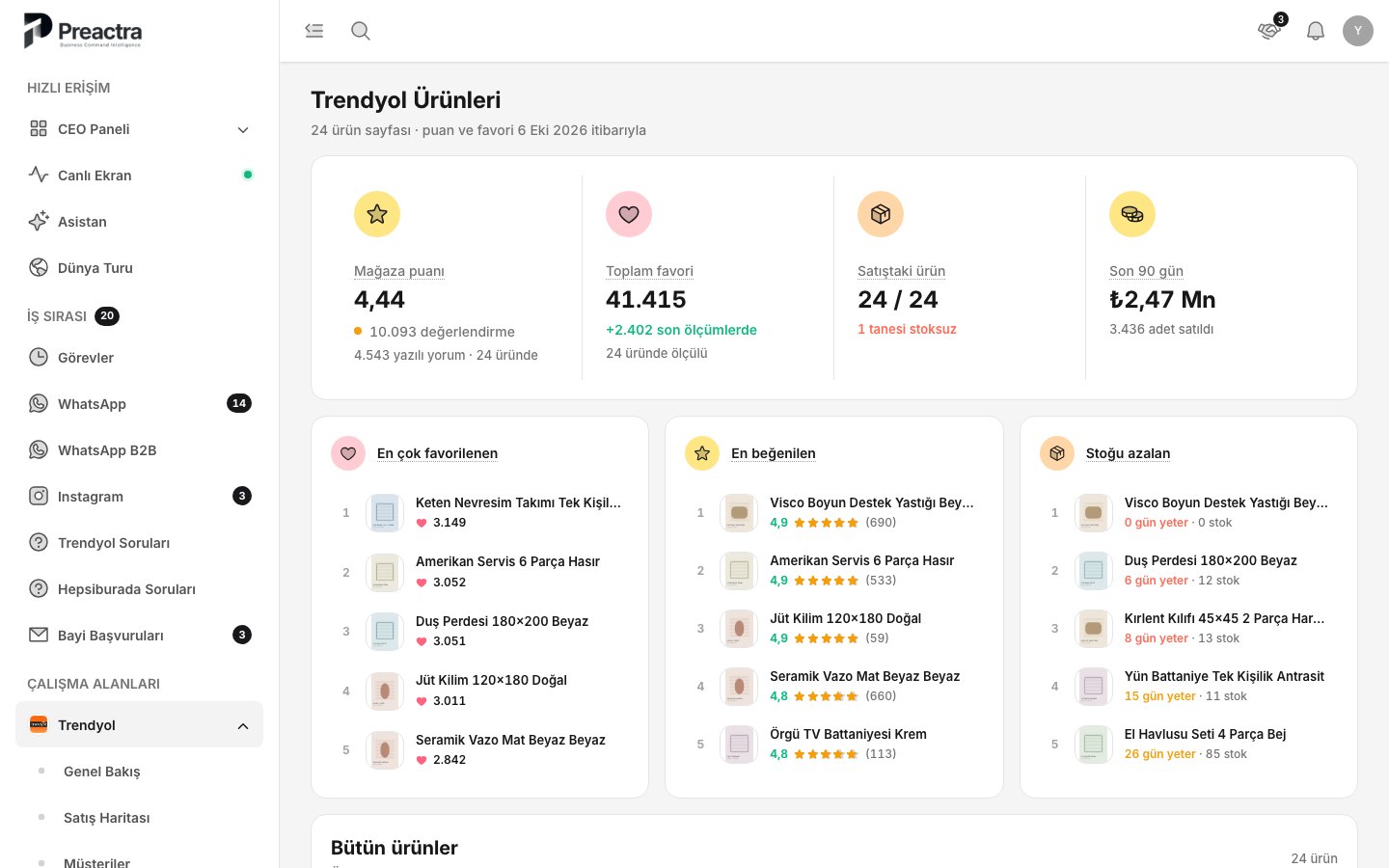The height and width of the screenshot is (868, 1389).
Task: Open El Havlusu Seti 4 Parça Bej
Action: point(1188,745)
